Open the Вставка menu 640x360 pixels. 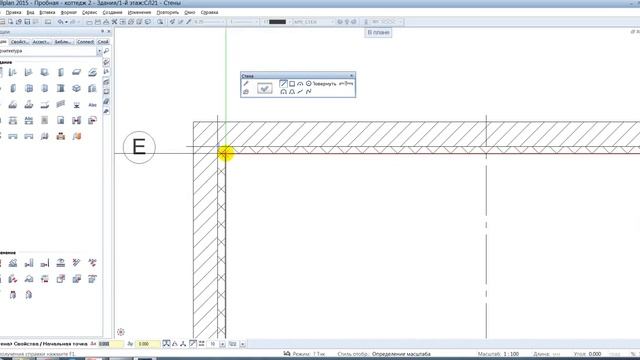[x=47, y=13]
